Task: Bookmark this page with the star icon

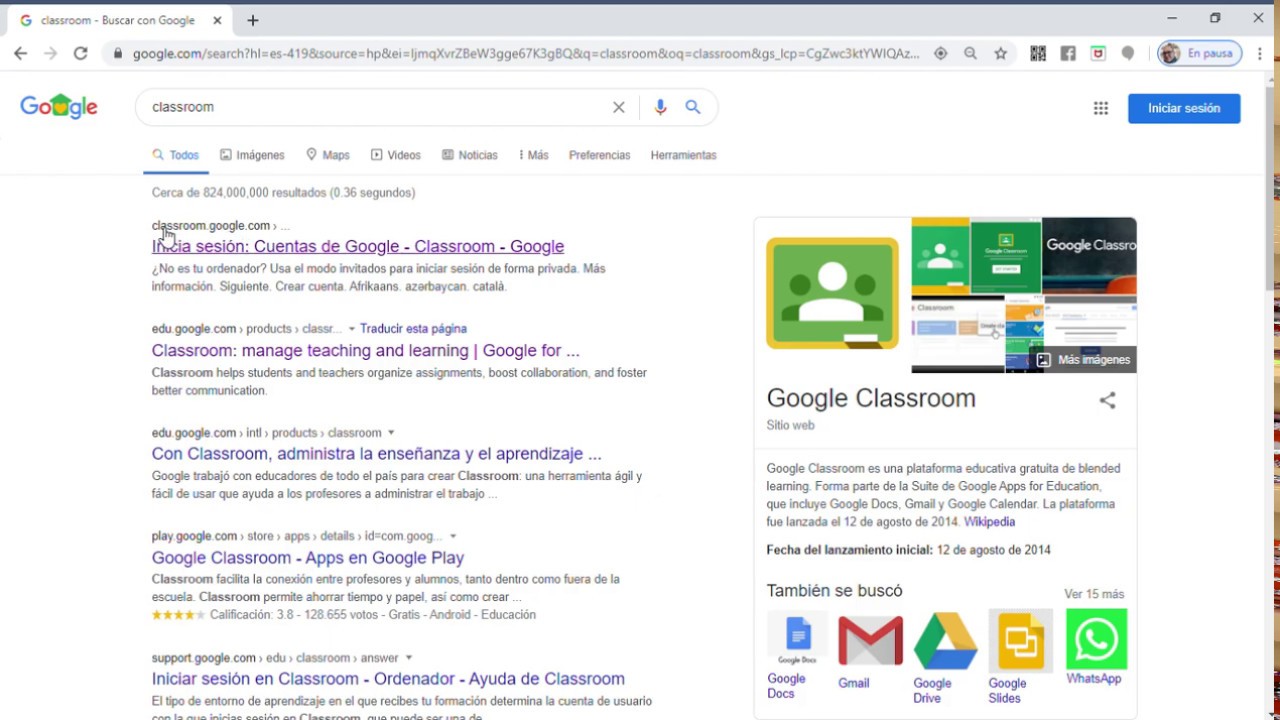Action: (x=1000, y=54)
